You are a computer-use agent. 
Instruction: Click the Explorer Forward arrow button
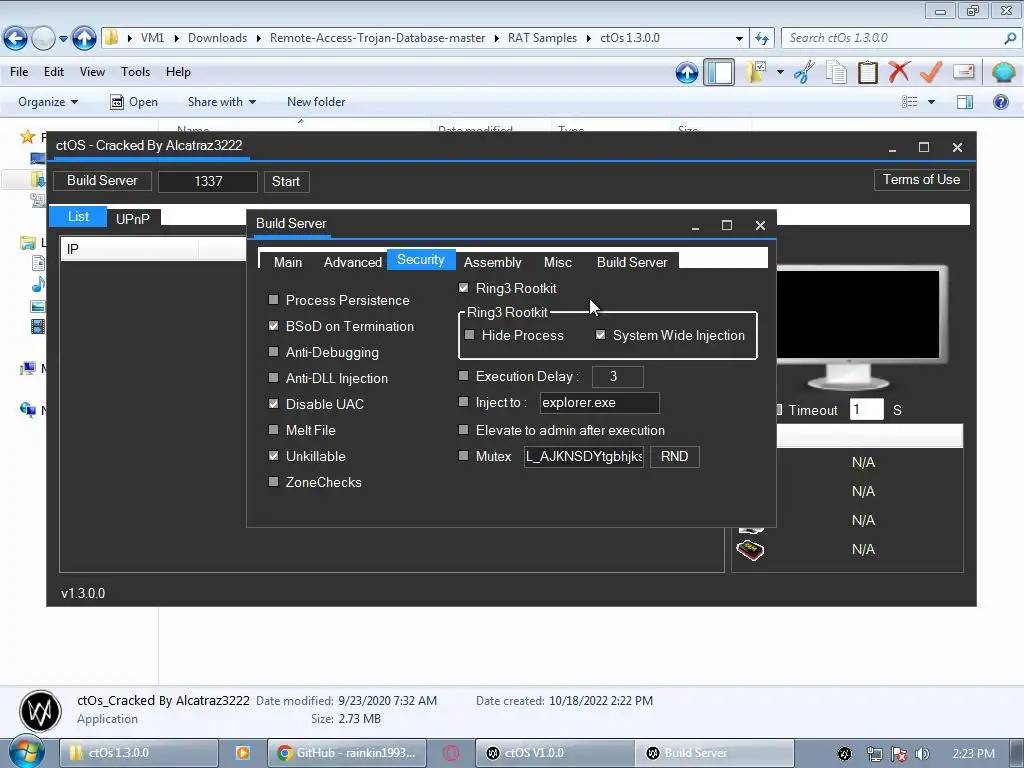43,39
